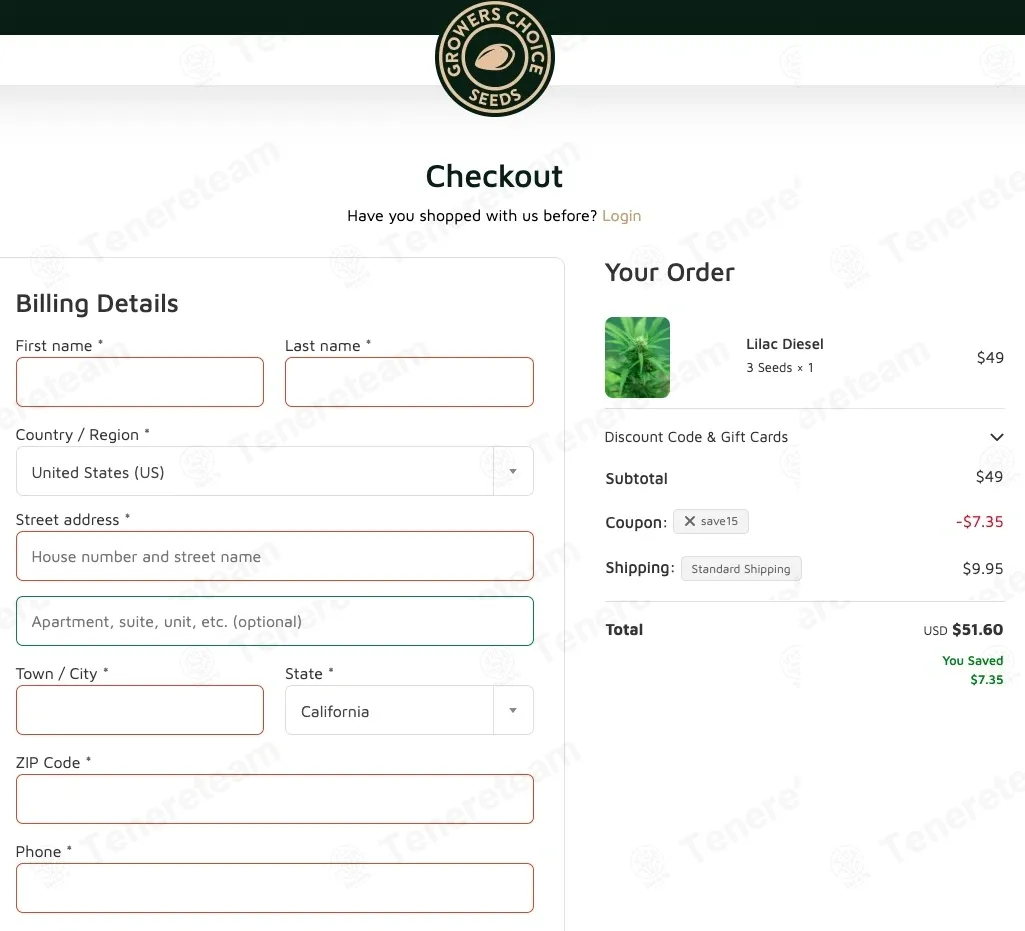Click the Checkout page heading
The width and height of the screenshot is (1025, 931).
494,177
